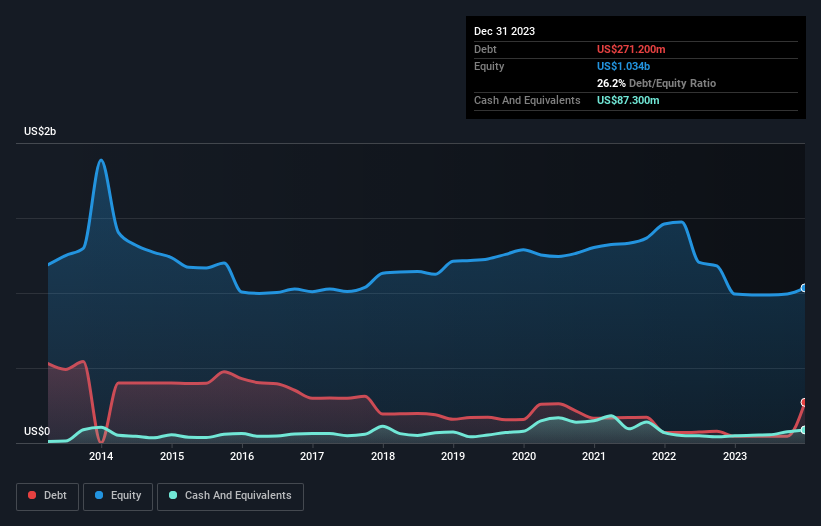
Task: Select the 2018 x-axis label
Action: click(383, 456)
